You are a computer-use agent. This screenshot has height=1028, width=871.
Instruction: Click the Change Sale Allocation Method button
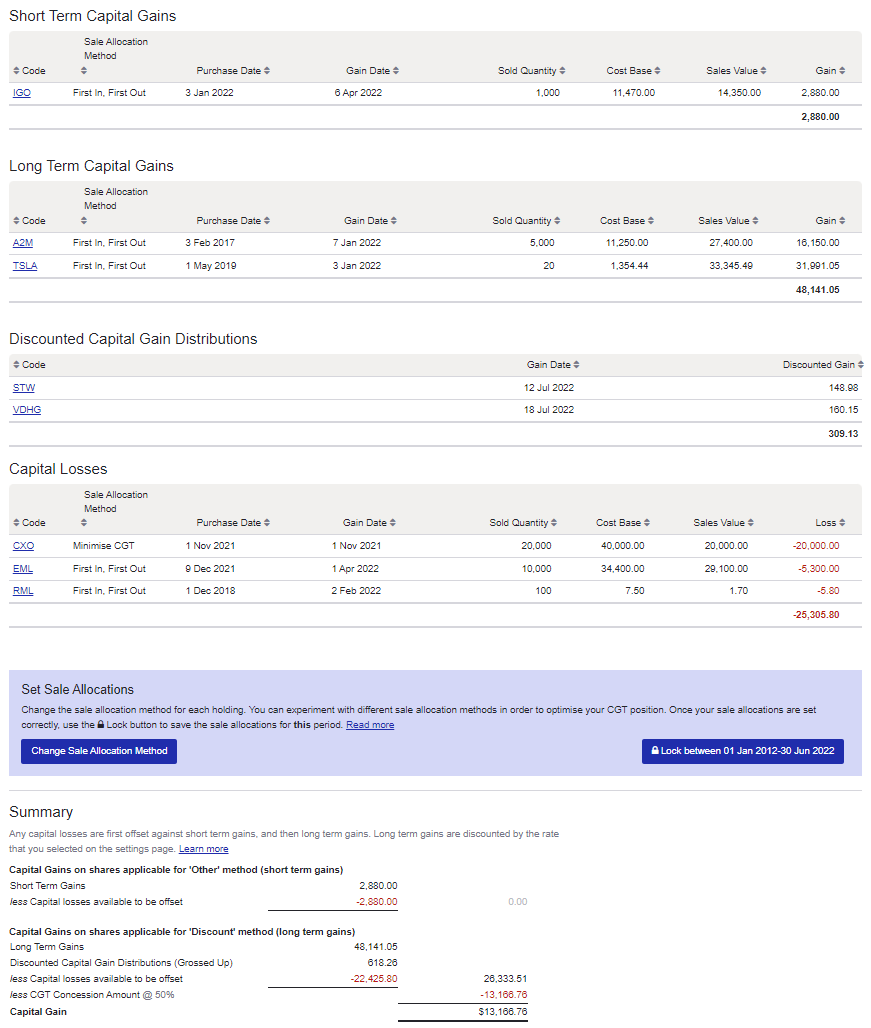pyautogui.click(x=98, y=752)
